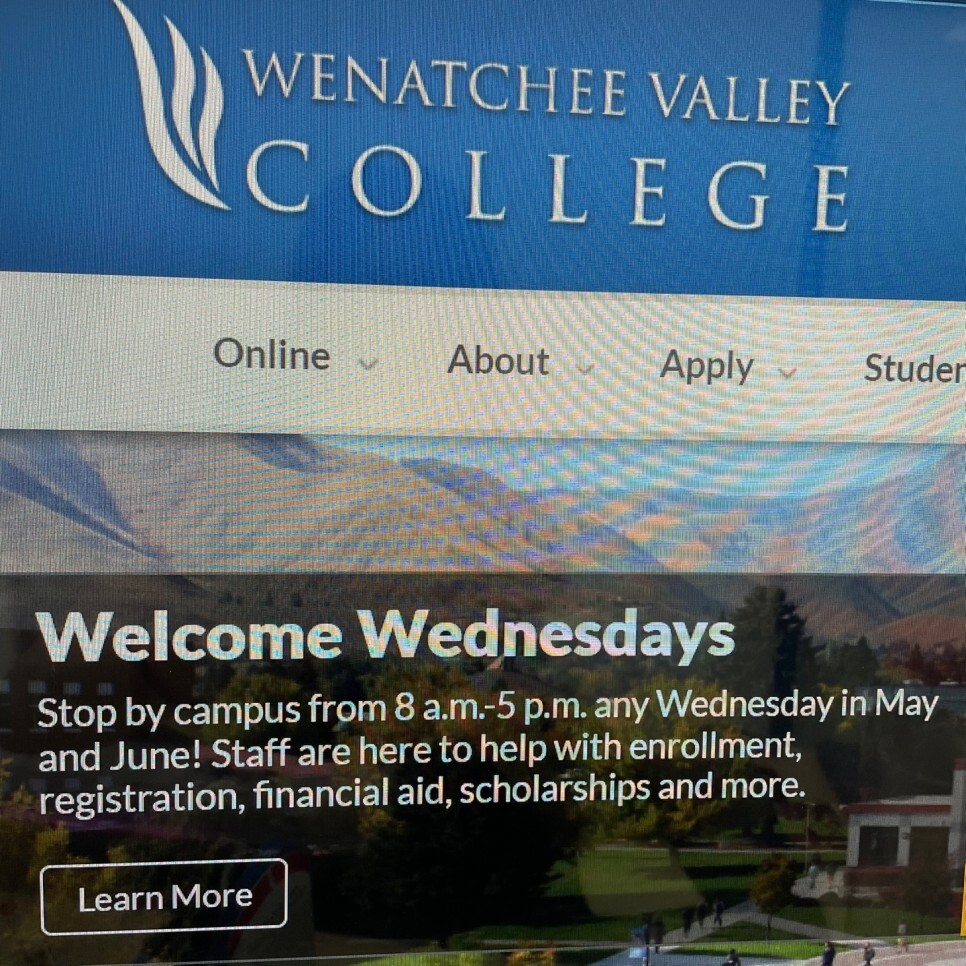Click the Wenatchee Valley logo text
The width and height of the screenshot is (966, 966).
(x=547, y=87)
